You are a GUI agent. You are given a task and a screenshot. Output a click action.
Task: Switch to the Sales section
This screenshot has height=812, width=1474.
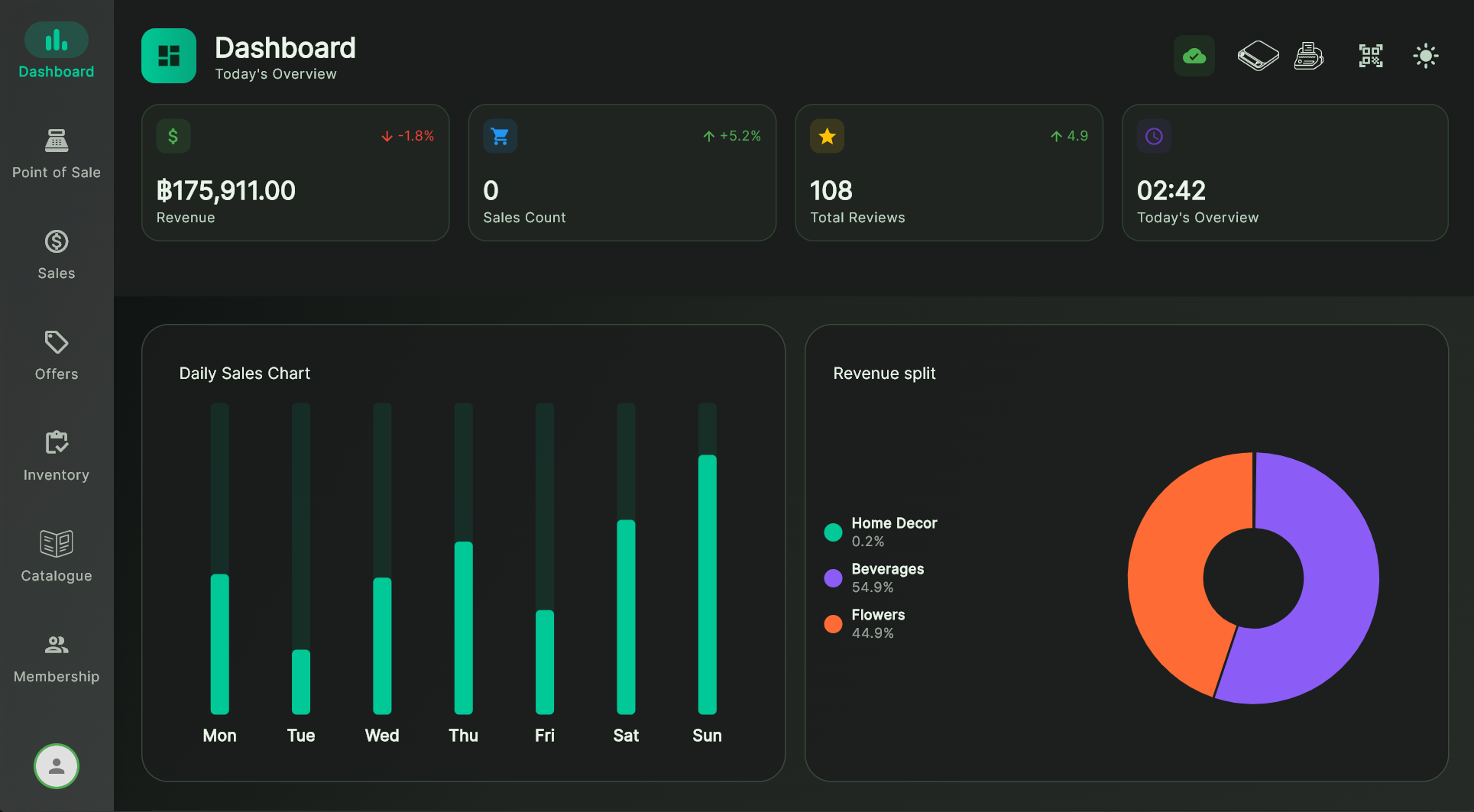pos(56,254)
